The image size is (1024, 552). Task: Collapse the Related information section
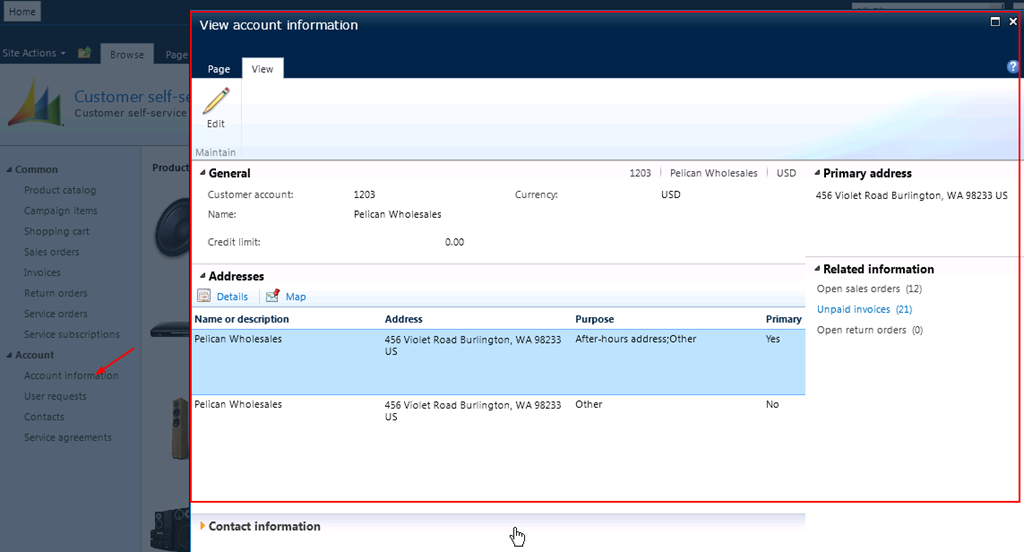pyautogui.click(x=816, y=270)
